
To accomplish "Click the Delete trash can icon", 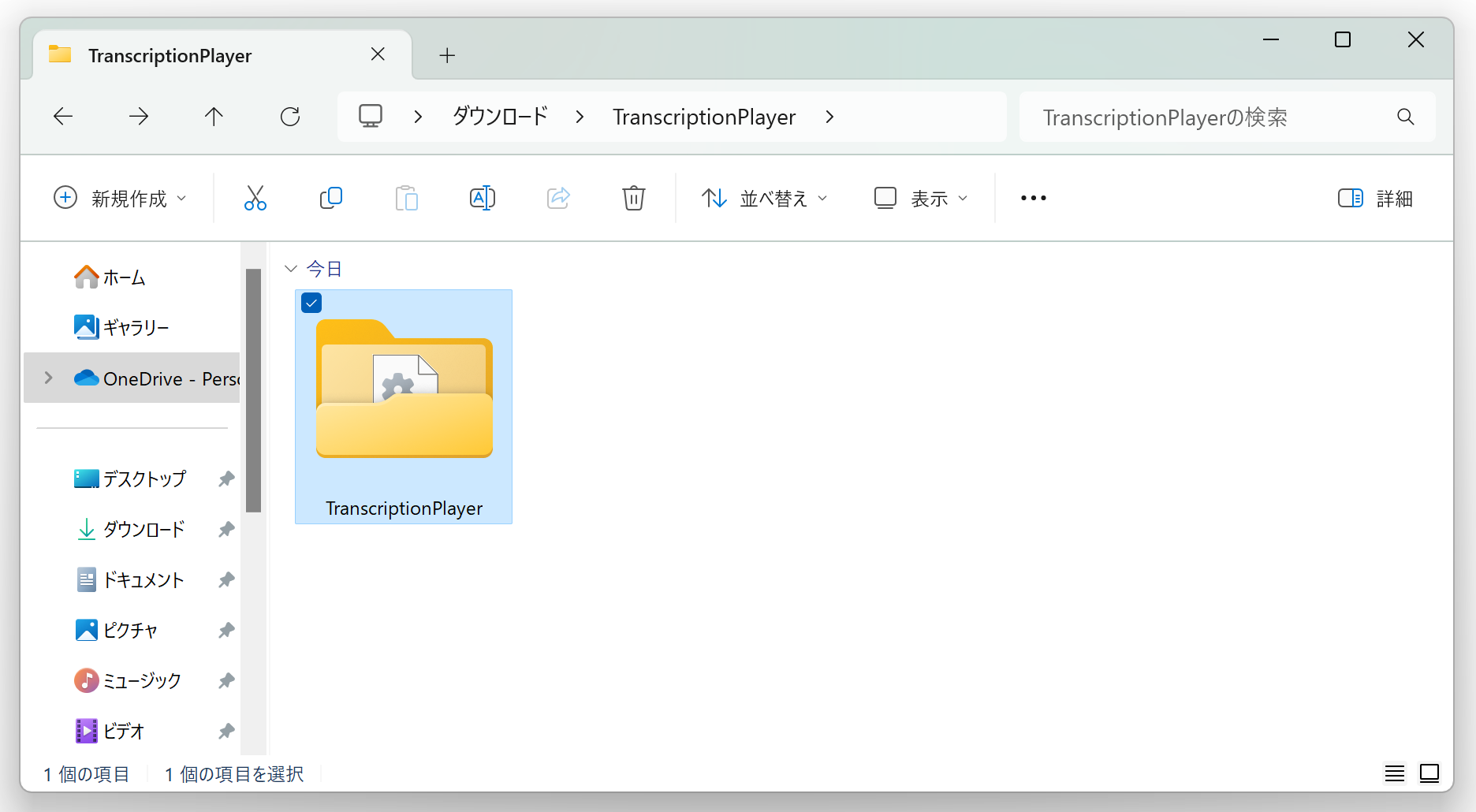I will click(633, 198).
